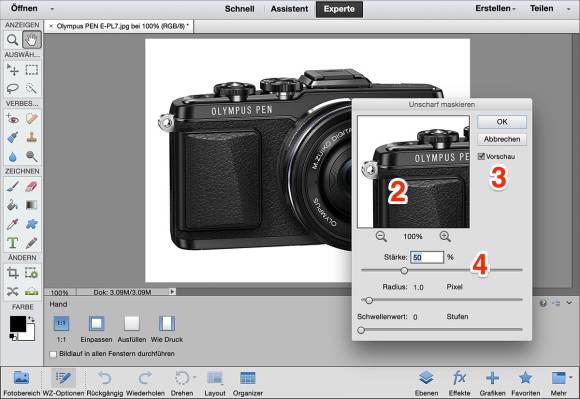Screen dimensions: 580x399
Task: Click Drehen rotate button
Action: [x=182, y=383]
